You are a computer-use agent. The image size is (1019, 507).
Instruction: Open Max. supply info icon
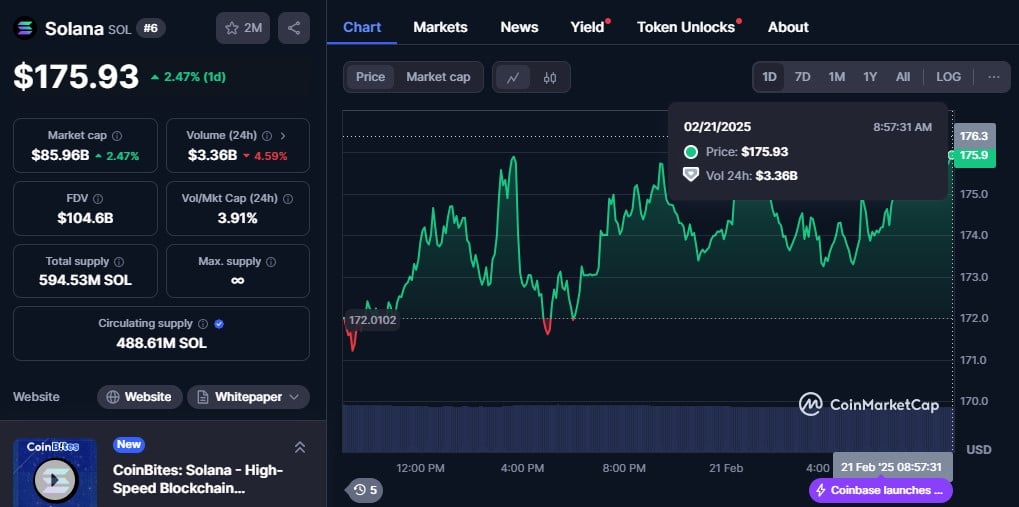pyautogui.click(x=271, y=261)
